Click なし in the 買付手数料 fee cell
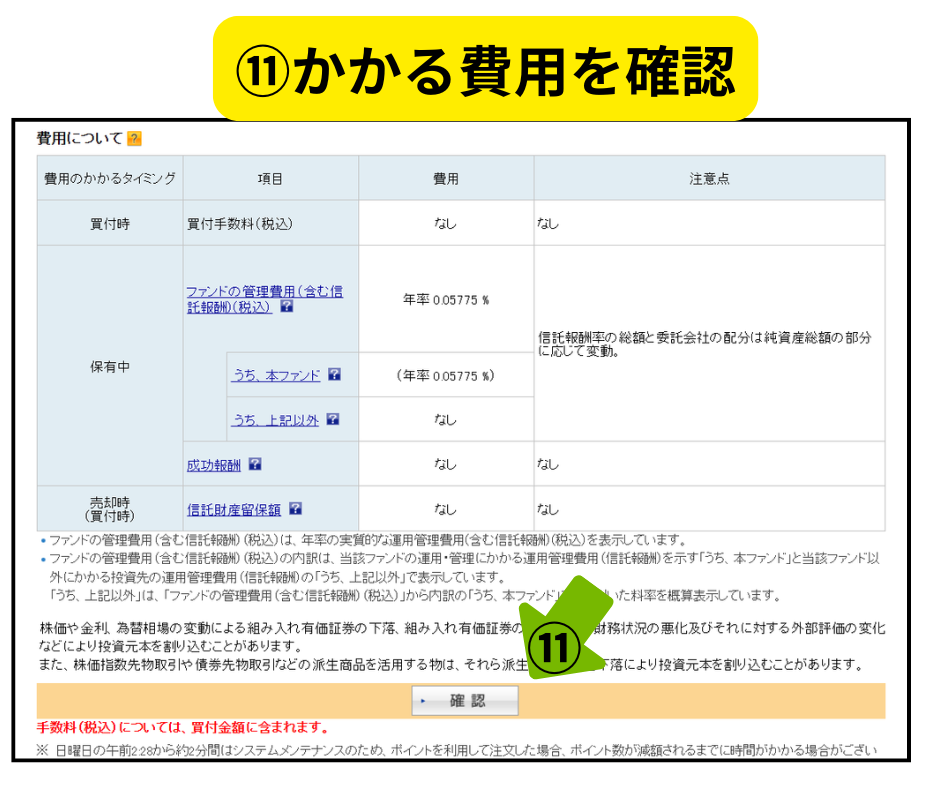The image size is (940, 788). (446, 224)
